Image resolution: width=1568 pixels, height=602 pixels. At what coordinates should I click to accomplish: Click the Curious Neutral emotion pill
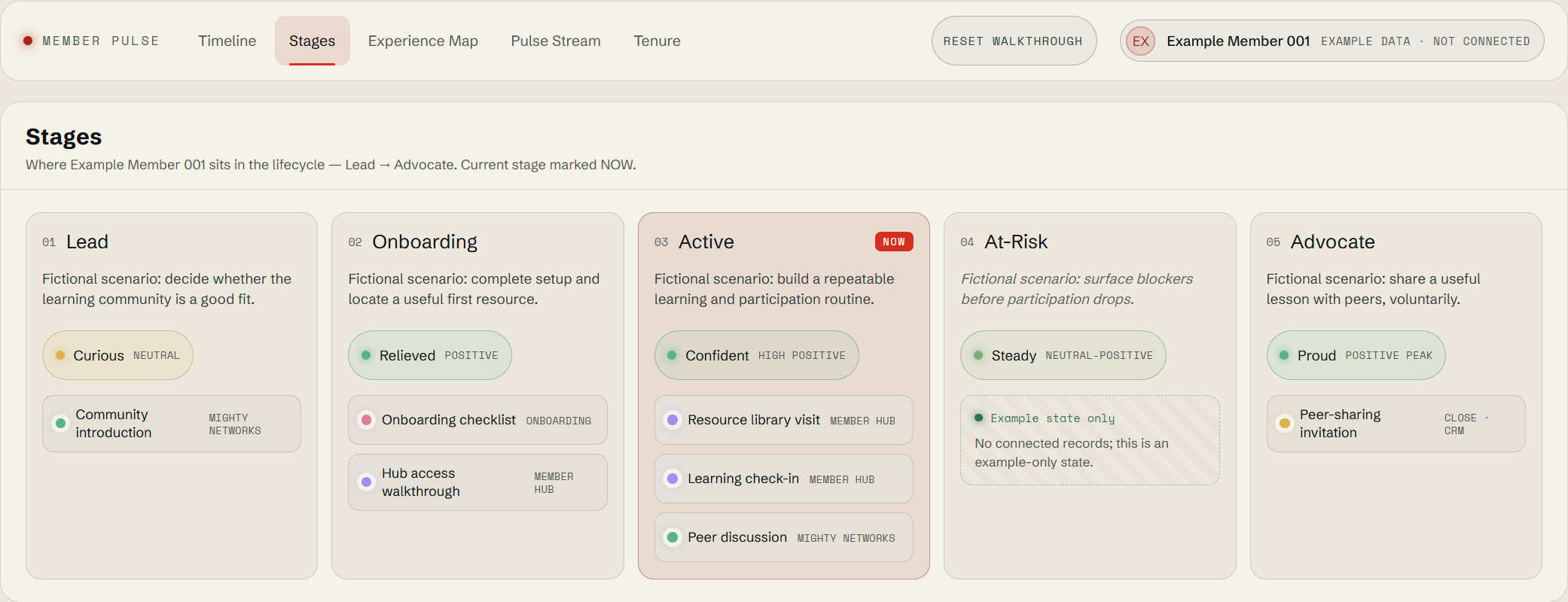coord(117,355)
